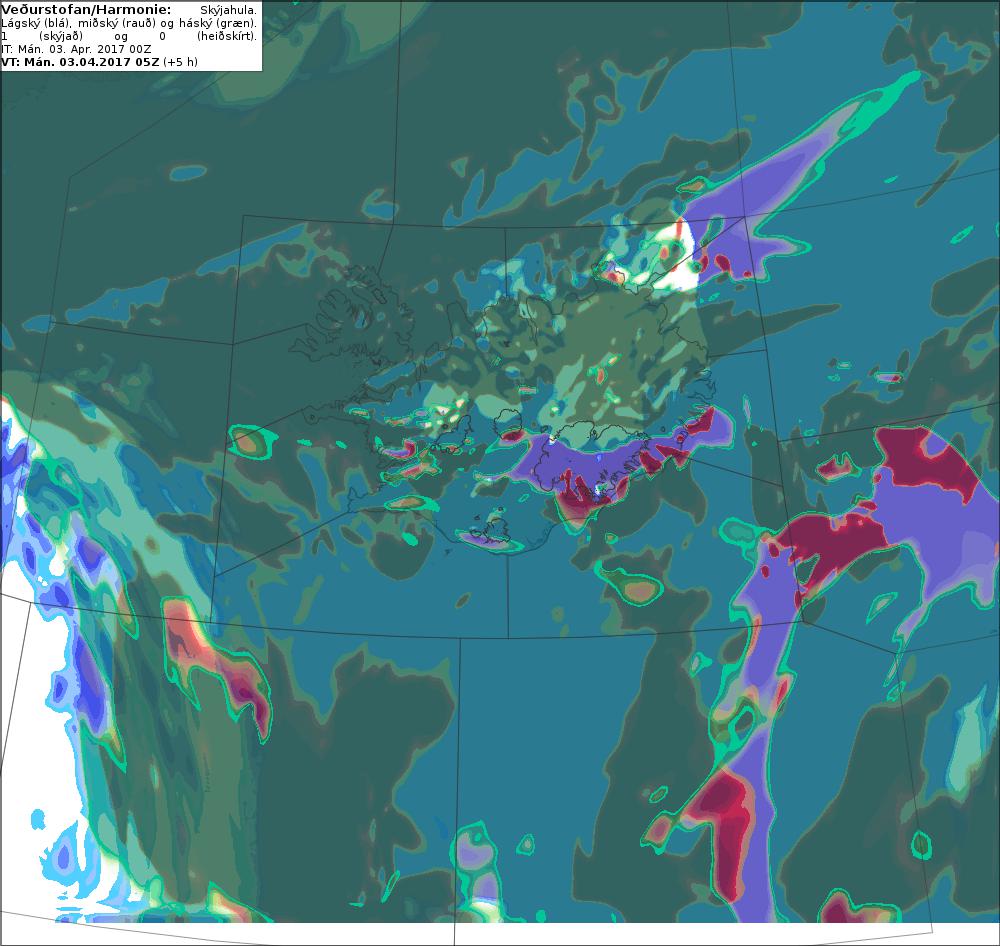Click the 'IT: Mán. 03. Apr. 2017 00Z' line

(77, 48)
